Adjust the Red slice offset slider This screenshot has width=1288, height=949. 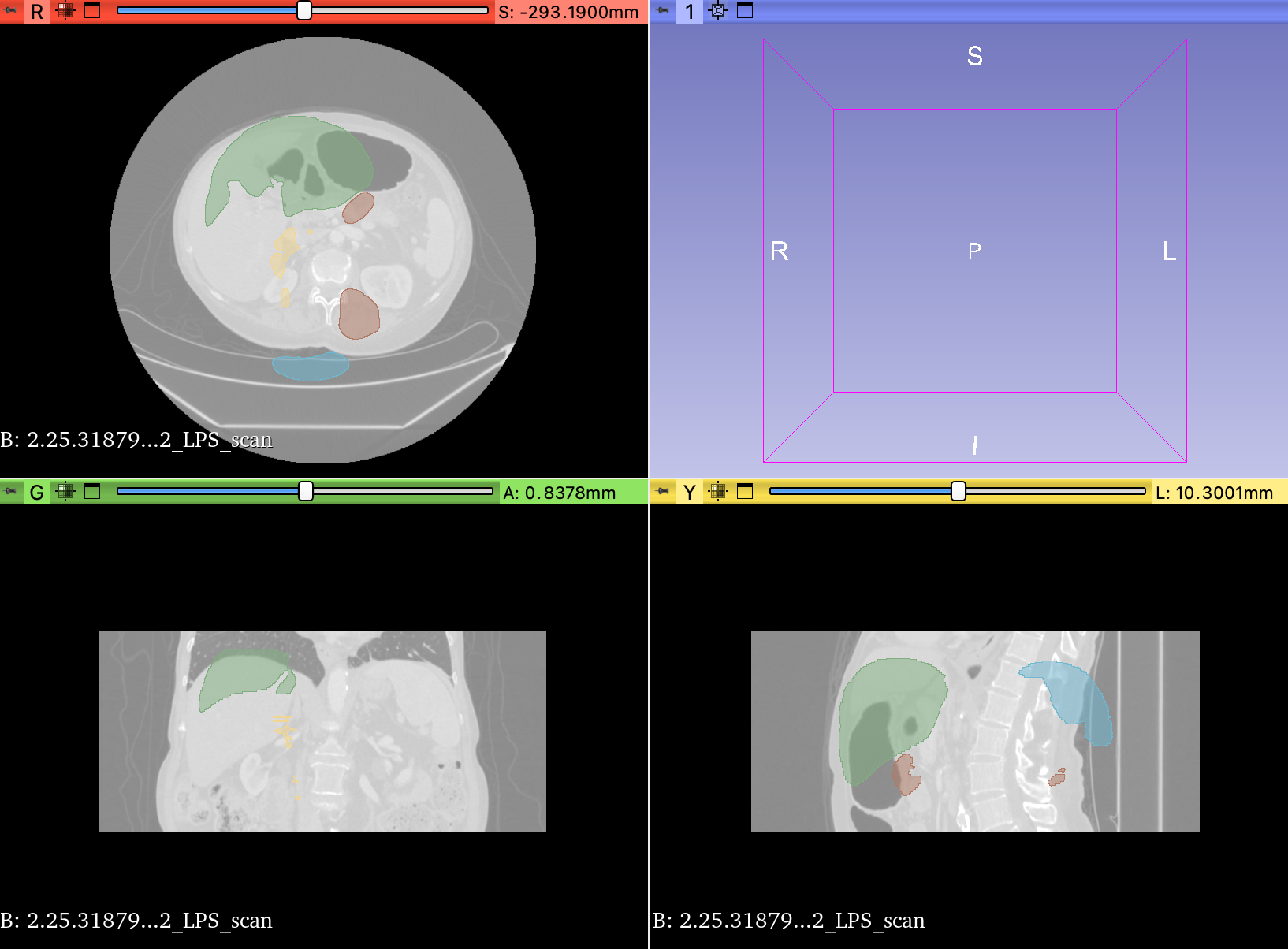303,11
